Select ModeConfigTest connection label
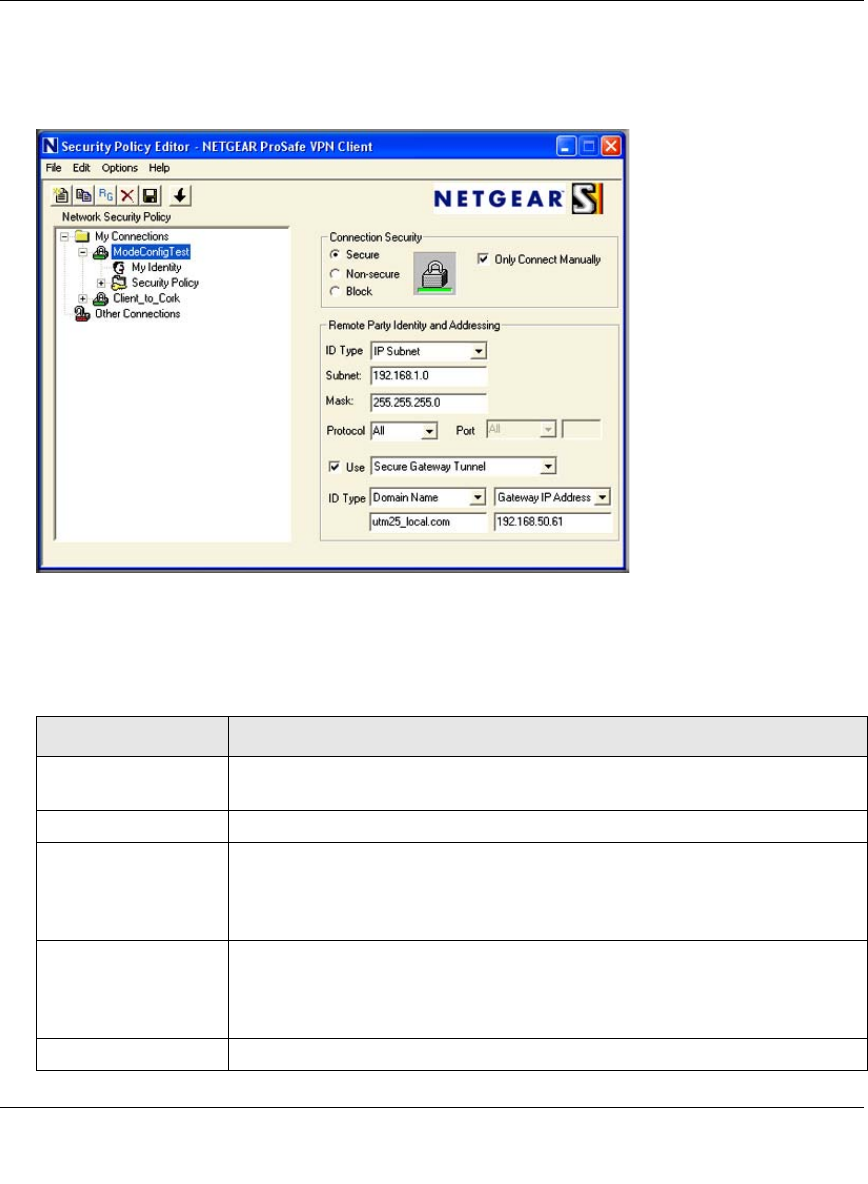868x1184 pixels. [151, 252]
